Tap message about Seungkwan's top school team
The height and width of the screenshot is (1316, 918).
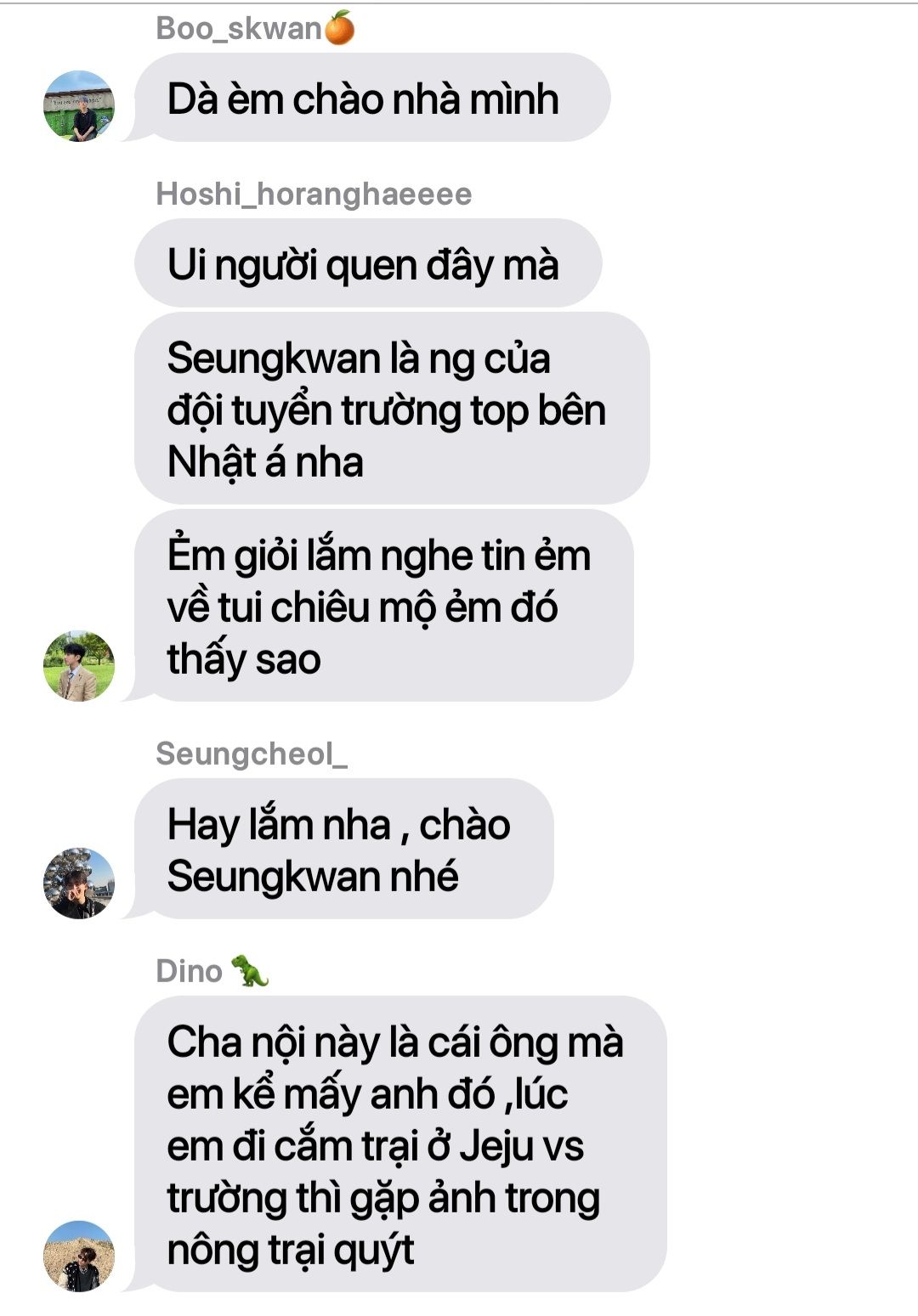[392, 409]
